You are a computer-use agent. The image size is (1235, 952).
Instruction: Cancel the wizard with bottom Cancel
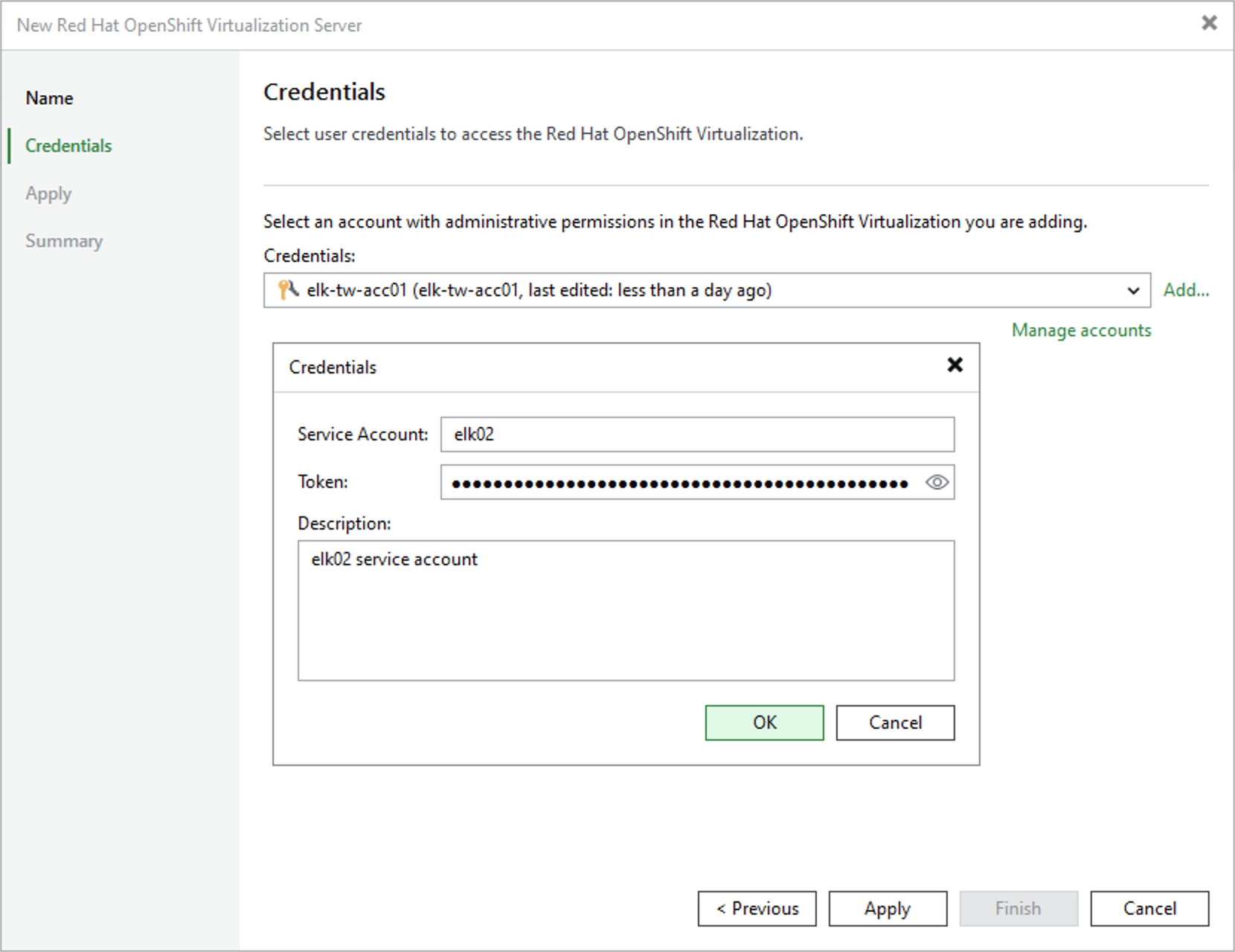click(x=1149, y=909)
